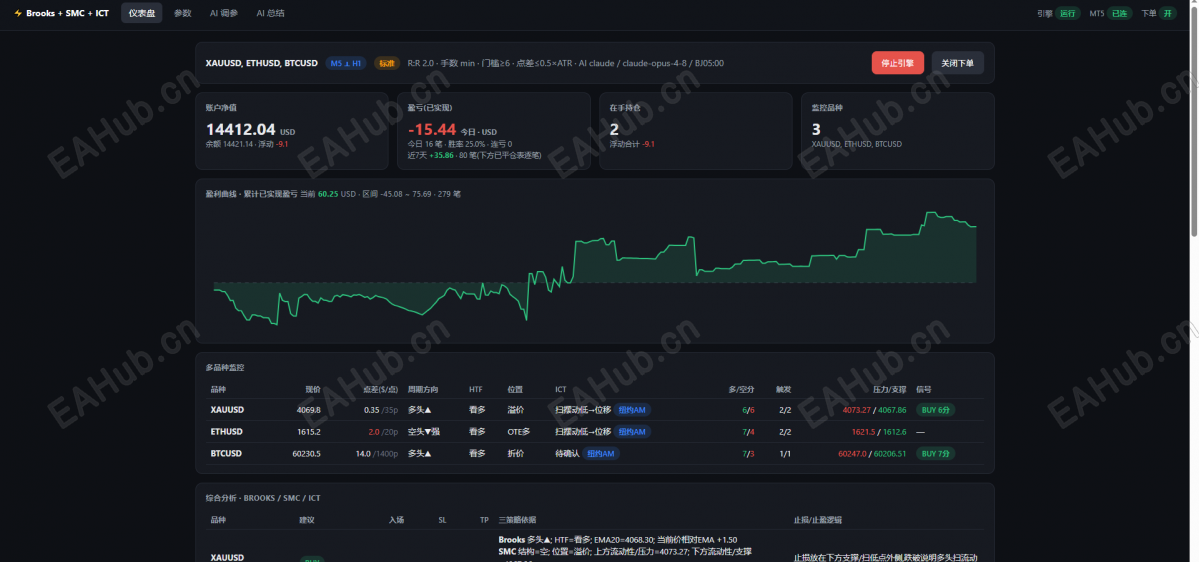Screen dimensions: 1199x562
Task: Click the 点差($/点) column header
Action: [380, 389]
